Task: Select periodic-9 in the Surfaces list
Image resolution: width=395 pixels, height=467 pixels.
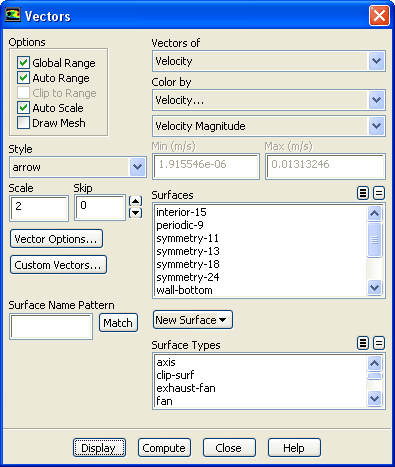Action: point(260,225)
